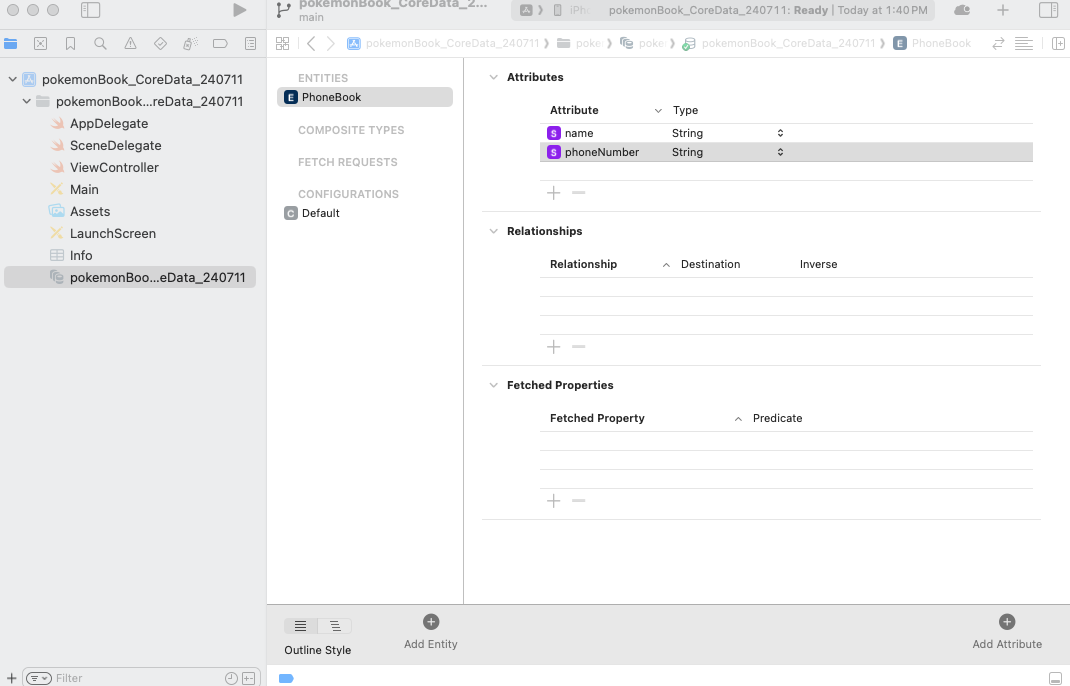The height and width of the screenshot is (686, 1070).
Task: Sort by the Relationship column header
Action: coord(583,264)
